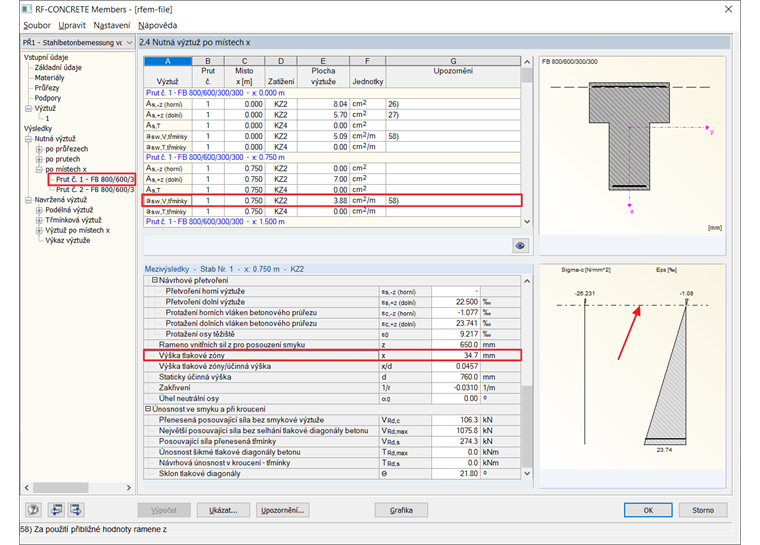Select the Materiály tree item

[50, 77]
